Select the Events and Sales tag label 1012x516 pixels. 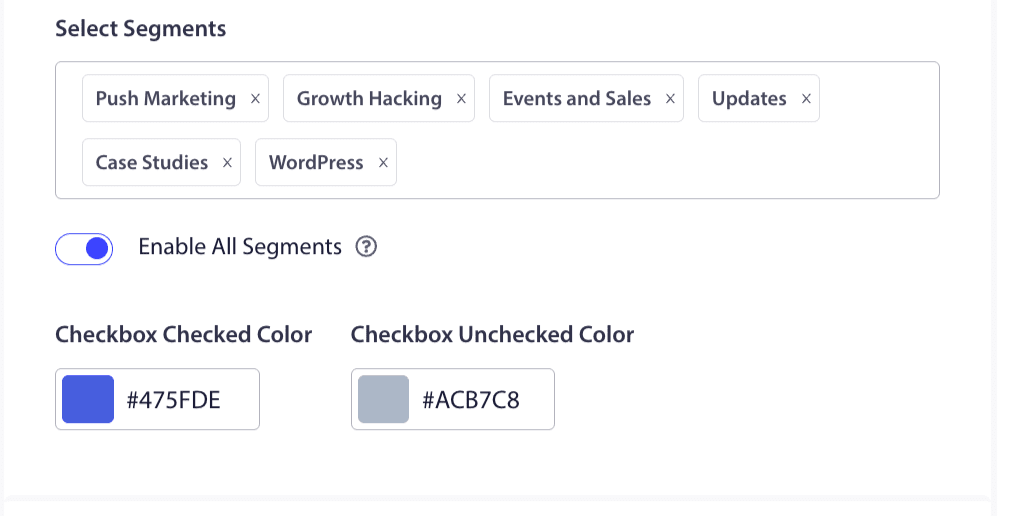click(x=577, y=99)
